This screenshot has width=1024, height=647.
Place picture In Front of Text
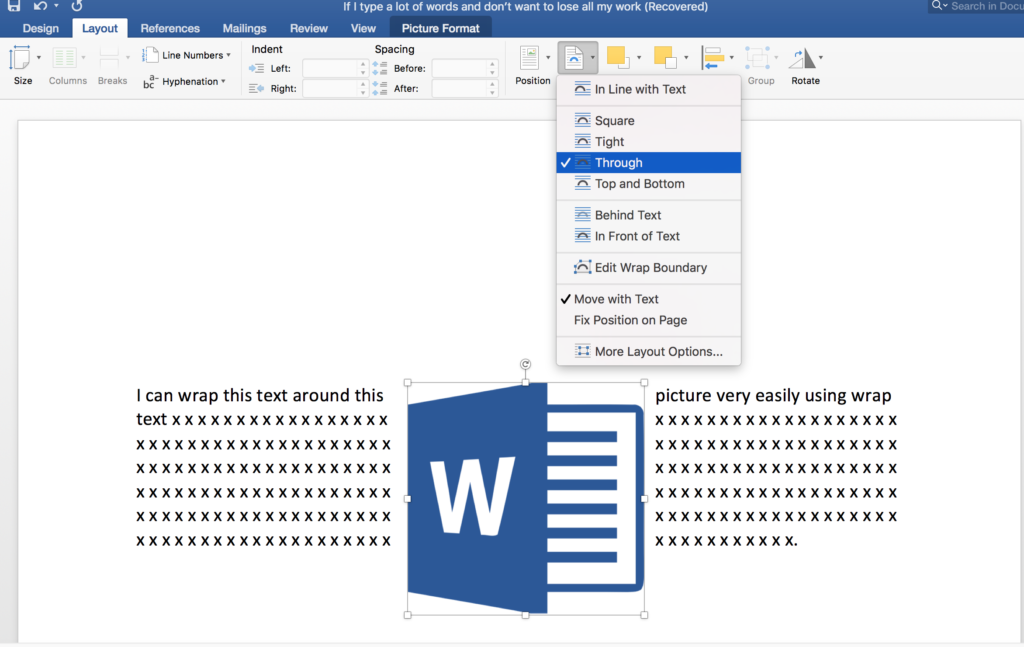click(x=648, y=236)
